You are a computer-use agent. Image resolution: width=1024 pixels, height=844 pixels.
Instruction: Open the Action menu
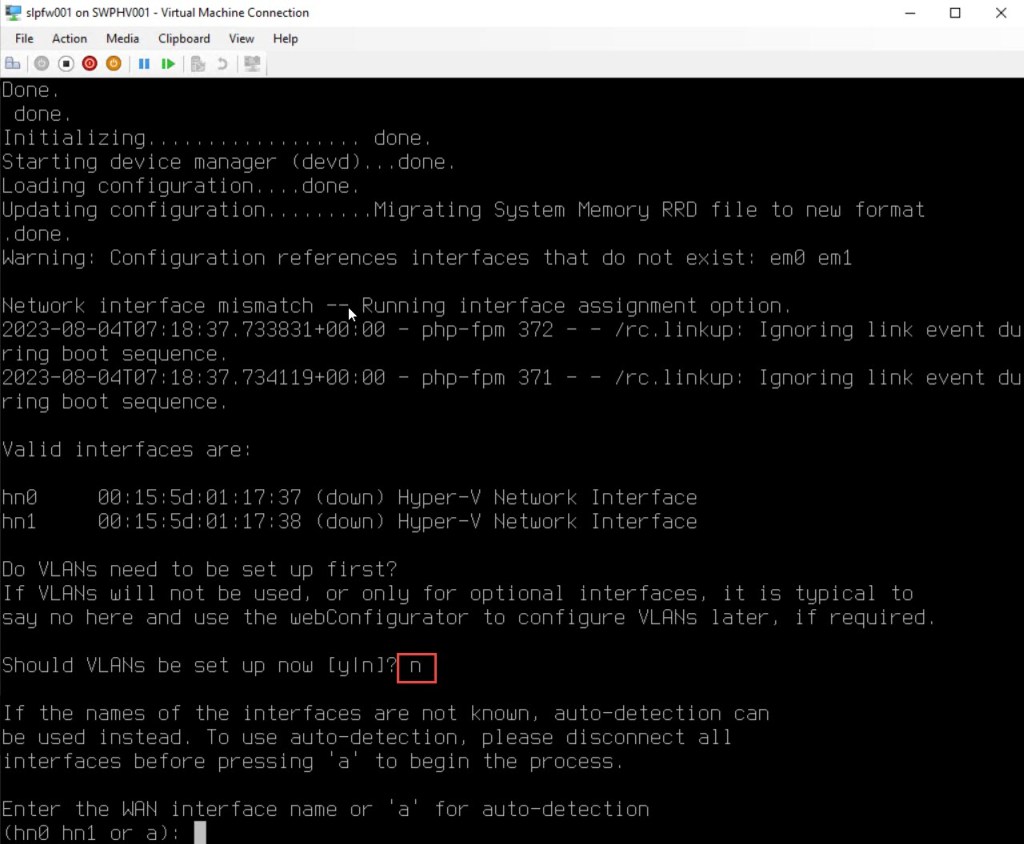tap(70, 38)
